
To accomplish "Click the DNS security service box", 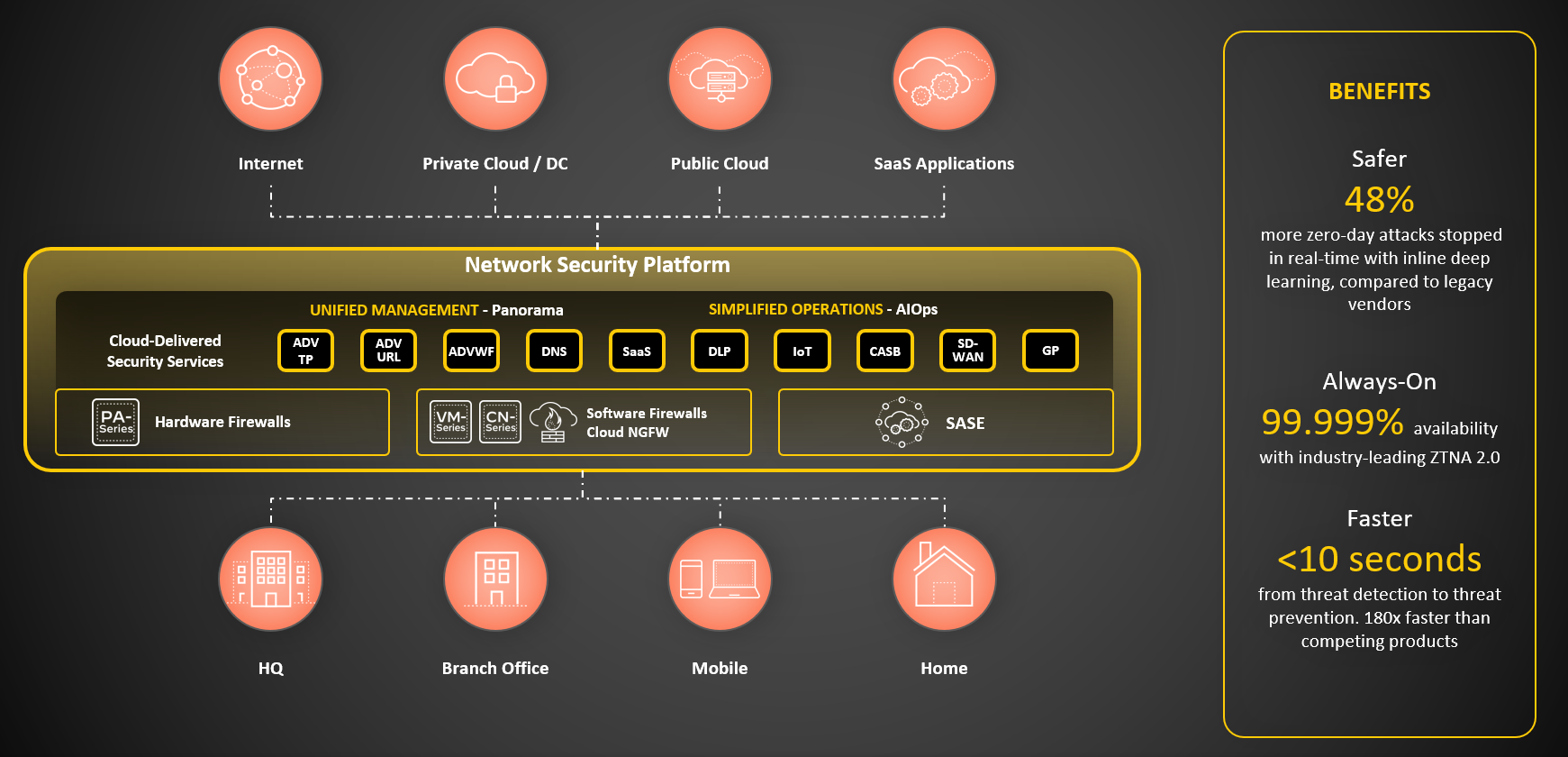I will coord(554,351).
